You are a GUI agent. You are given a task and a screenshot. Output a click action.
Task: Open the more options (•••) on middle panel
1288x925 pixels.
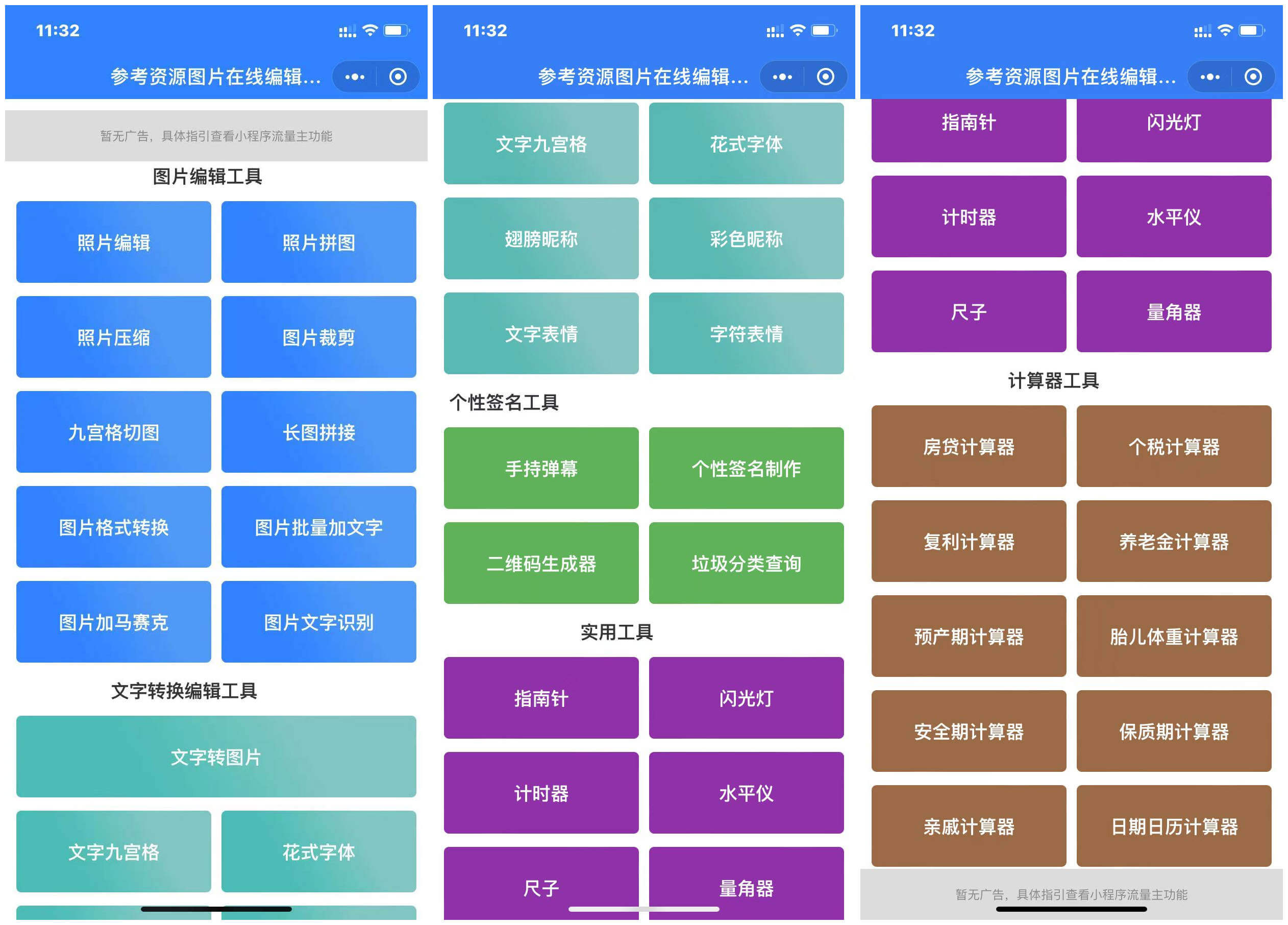(783, 77)
